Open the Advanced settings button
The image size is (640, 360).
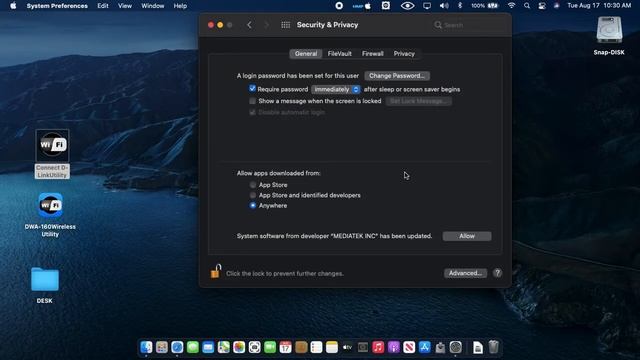click(465, 273)
